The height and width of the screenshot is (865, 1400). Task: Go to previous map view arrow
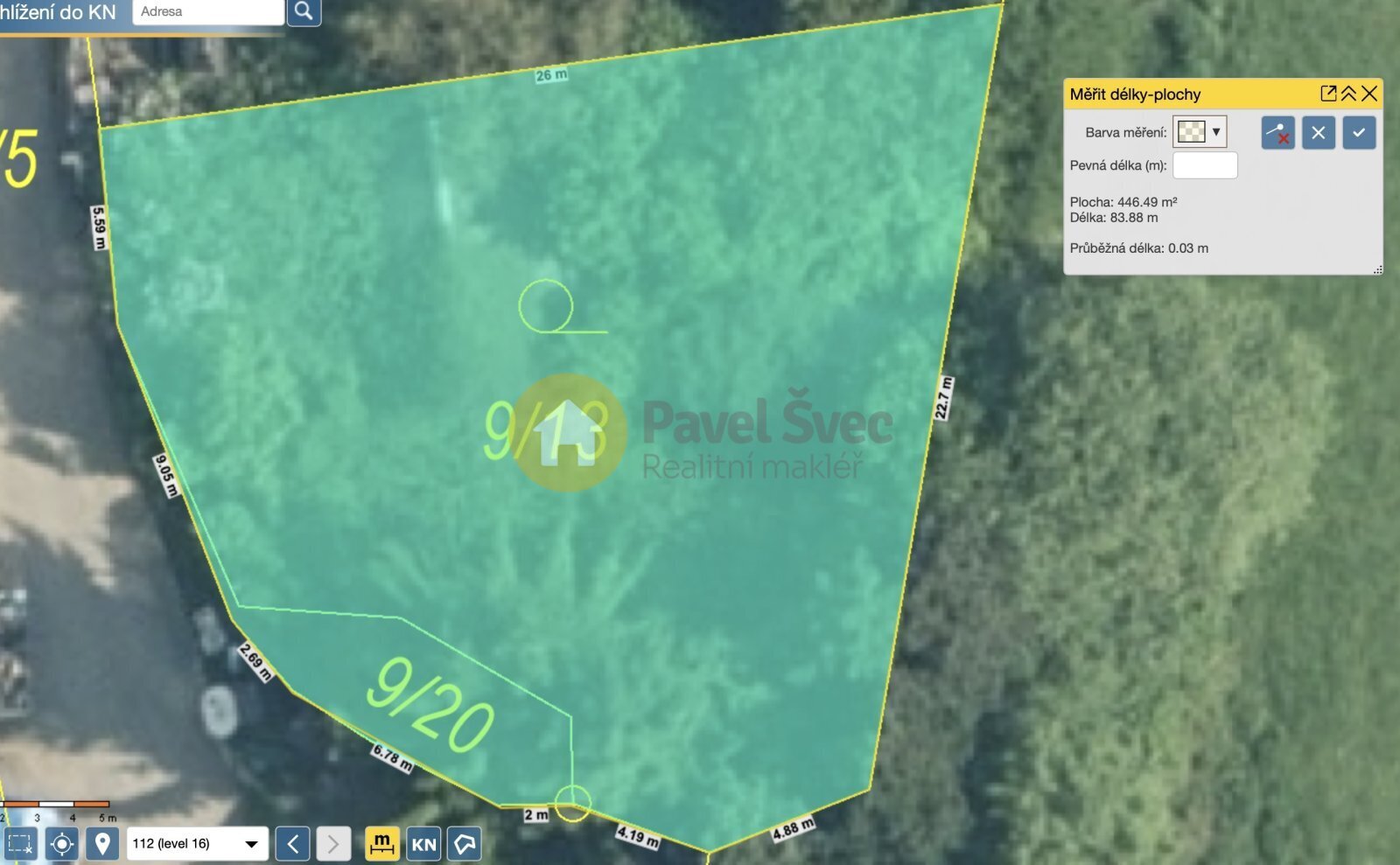point(292,844)
